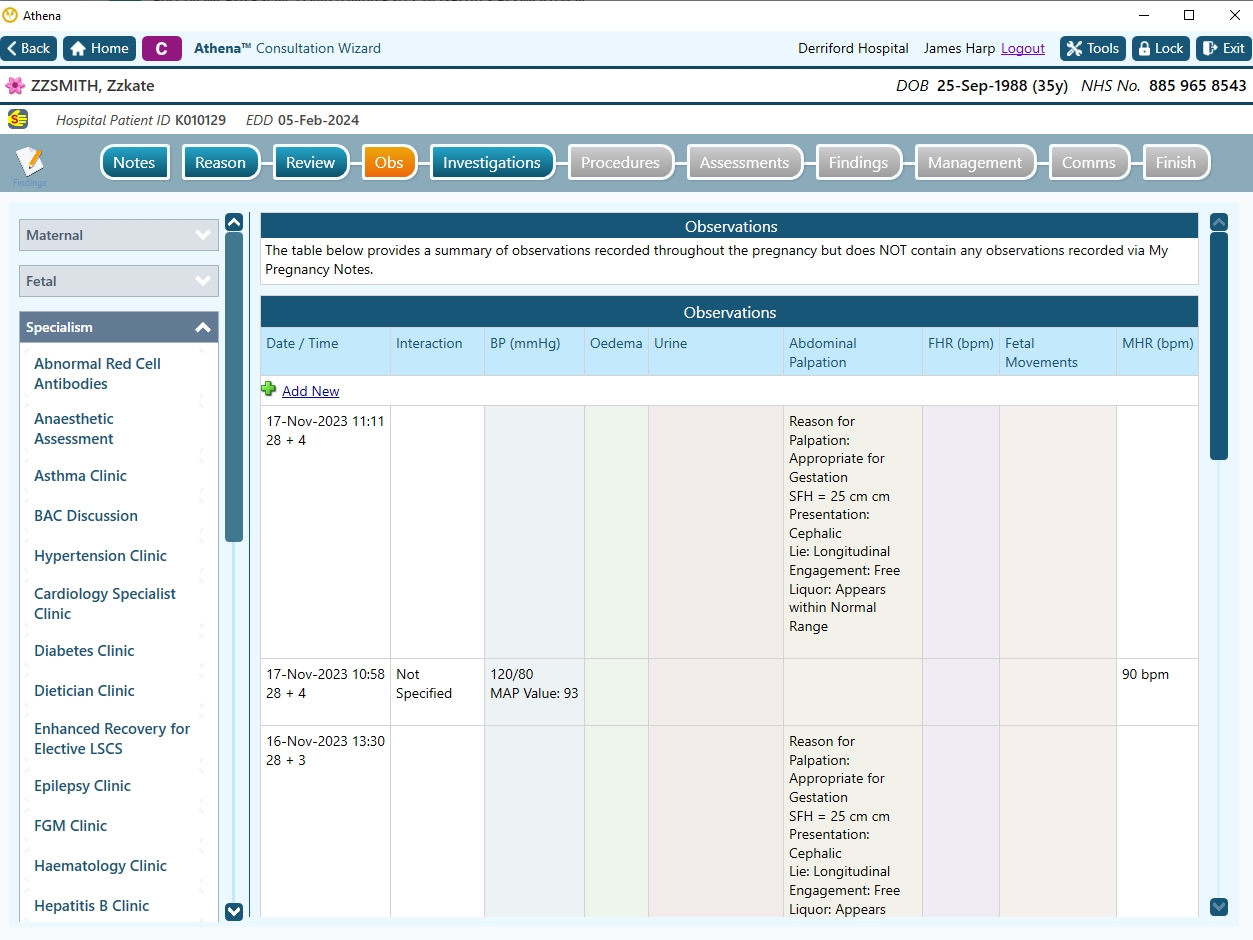
Task: Select Enhanced Recovery for Elective LSCS
Action: coord(112,739)
